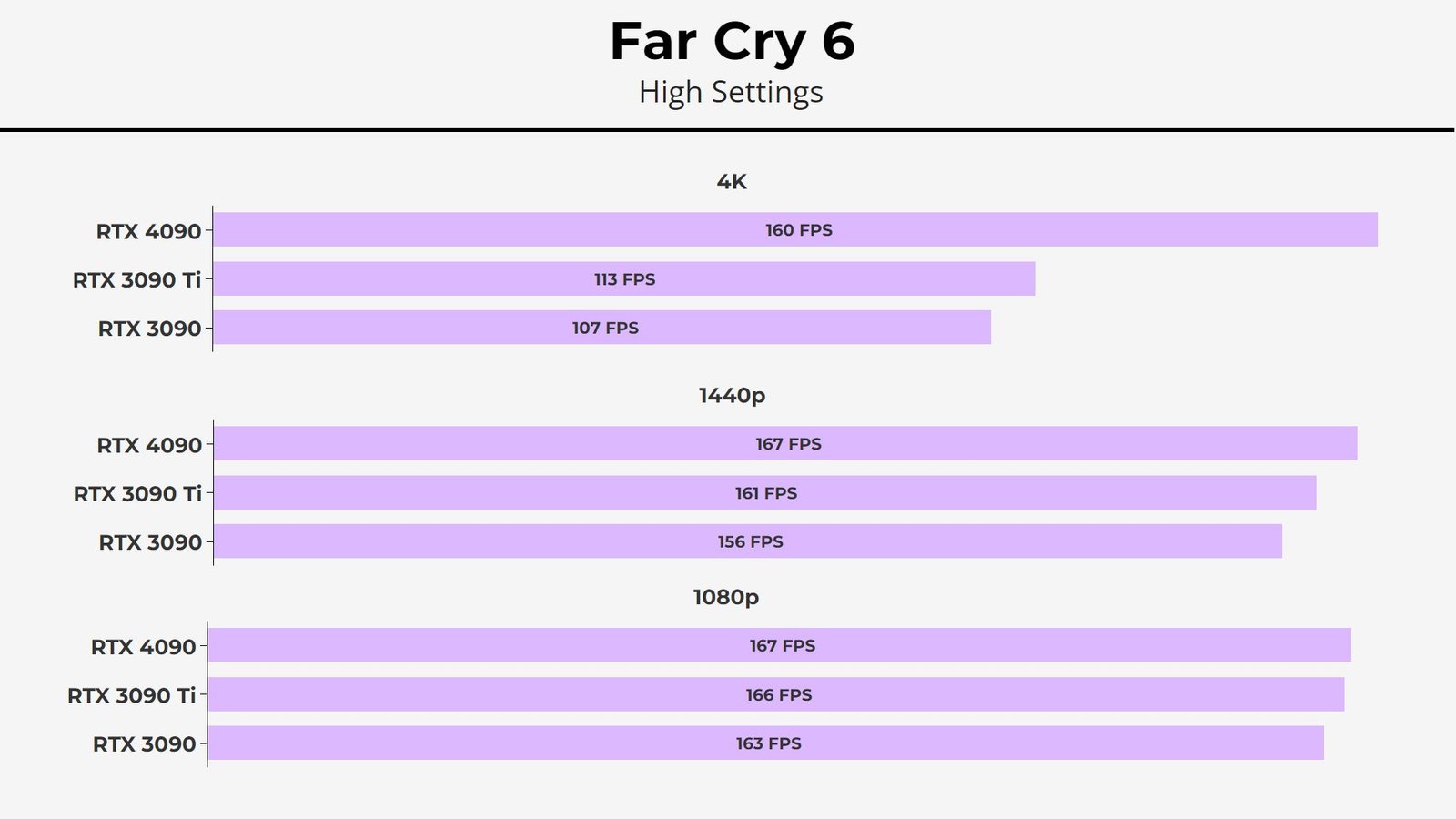The width and height of the screenshot is (1456, 819).
Task: Click the 160 FPS bar in 4K
Action: pos(795,229)
